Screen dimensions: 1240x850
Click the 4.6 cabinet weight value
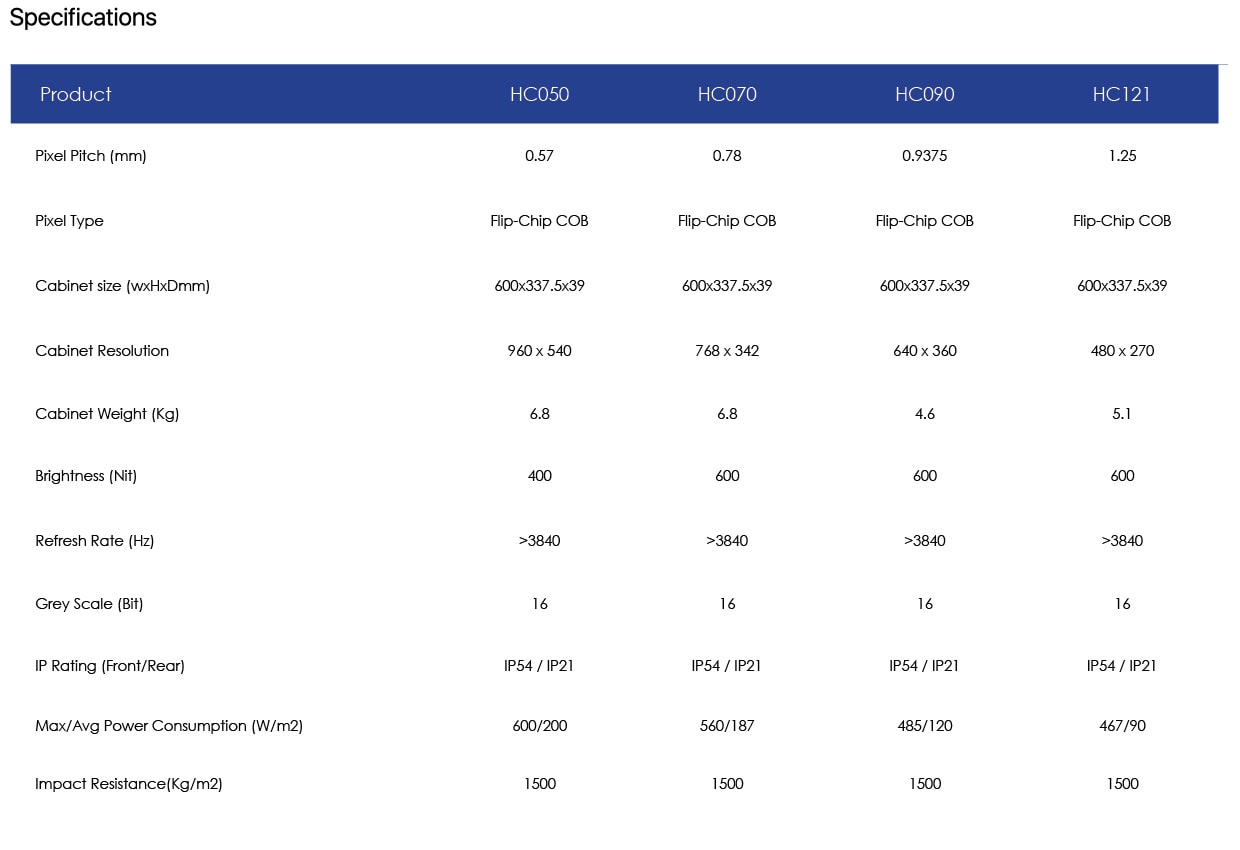(x=924, y=414)
